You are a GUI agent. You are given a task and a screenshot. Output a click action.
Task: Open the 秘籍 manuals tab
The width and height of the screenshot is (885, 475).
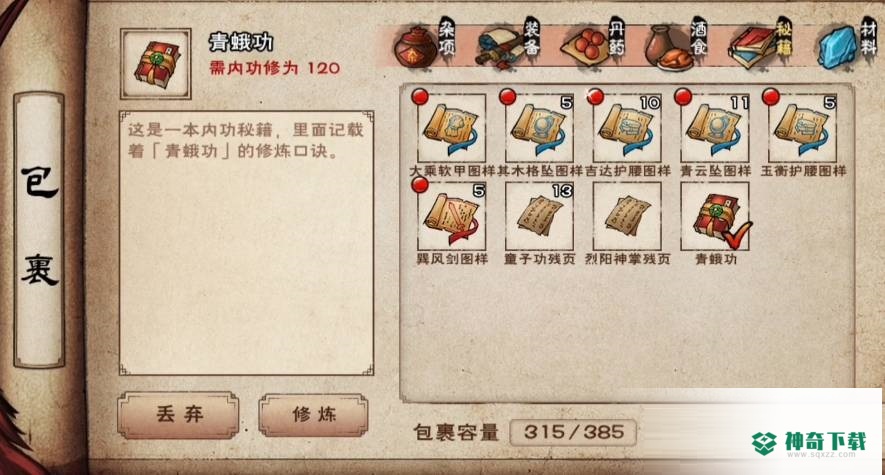coord(760,44)
